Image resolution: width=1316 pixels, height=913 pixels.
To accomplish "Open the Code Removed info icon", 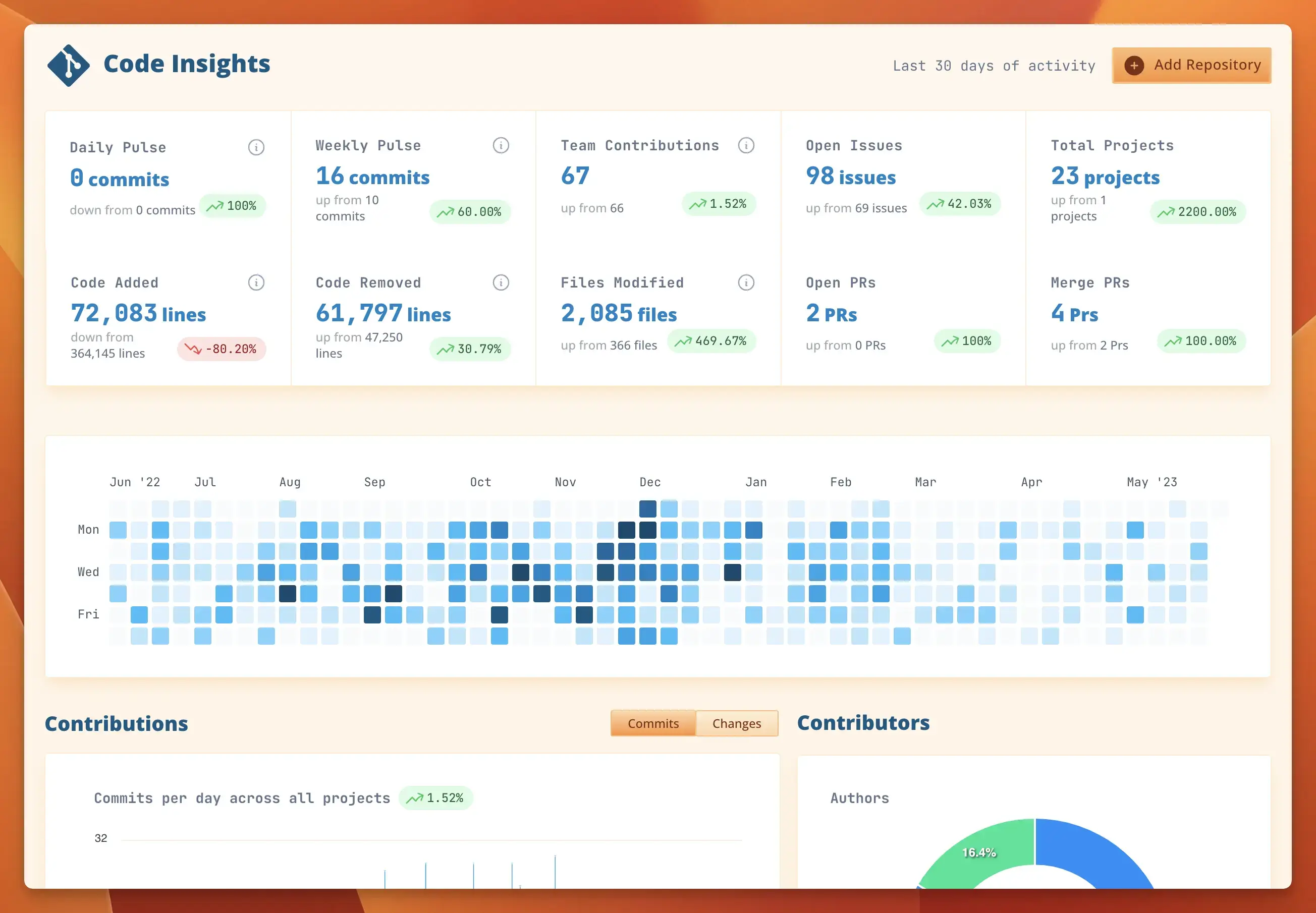I will [501, 282].
